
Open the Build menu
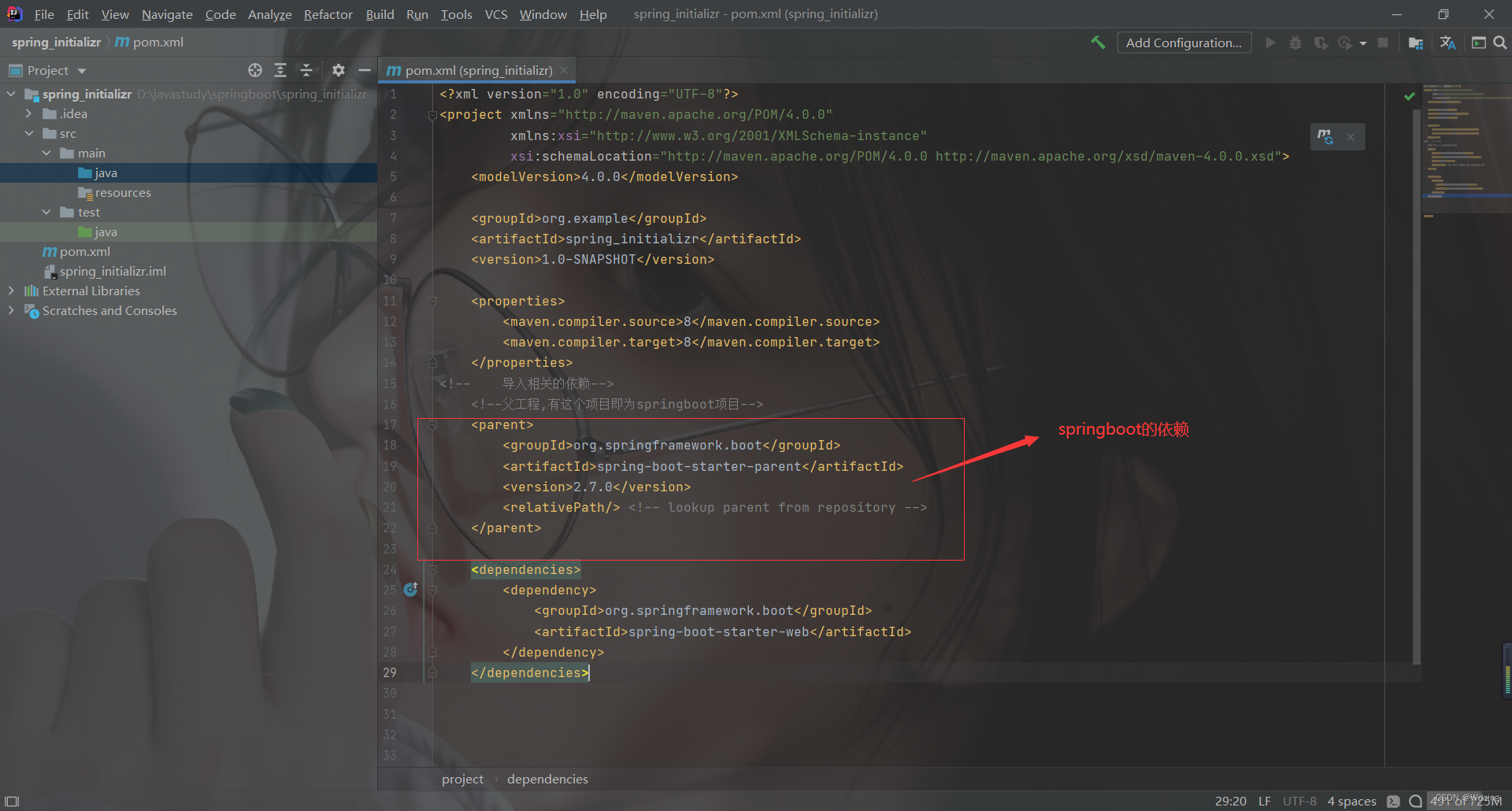coord(380,14)
